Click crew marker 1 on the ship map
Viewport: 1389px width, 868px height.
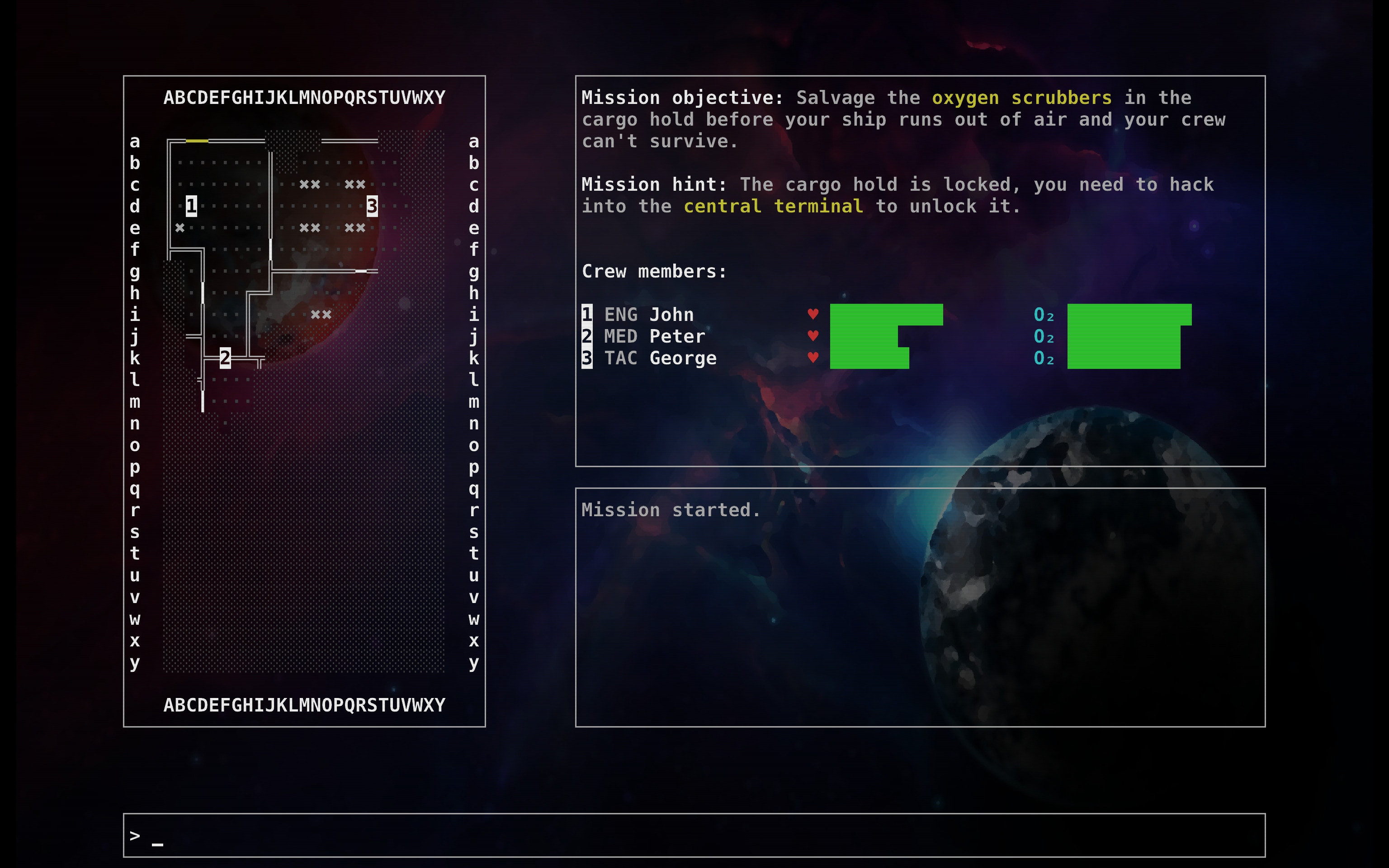(x=191, y=206)
